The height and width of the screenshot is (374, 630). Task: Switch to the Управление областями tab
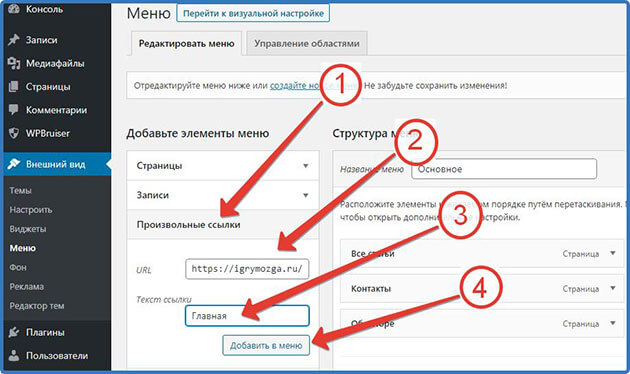(x=307, y=43)
